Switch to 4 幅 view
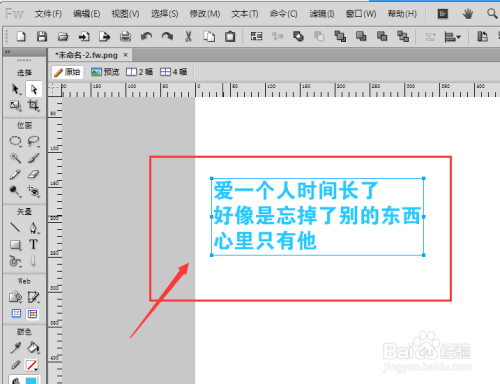The width and height of the screenshot is (500, 384). [173, 72]
